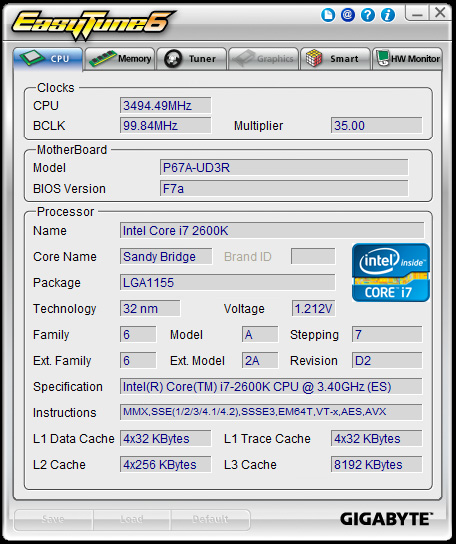456x544 pixels.
Task: Click the Specification field i7-2600K CPU
Action: tap(271, 386)
